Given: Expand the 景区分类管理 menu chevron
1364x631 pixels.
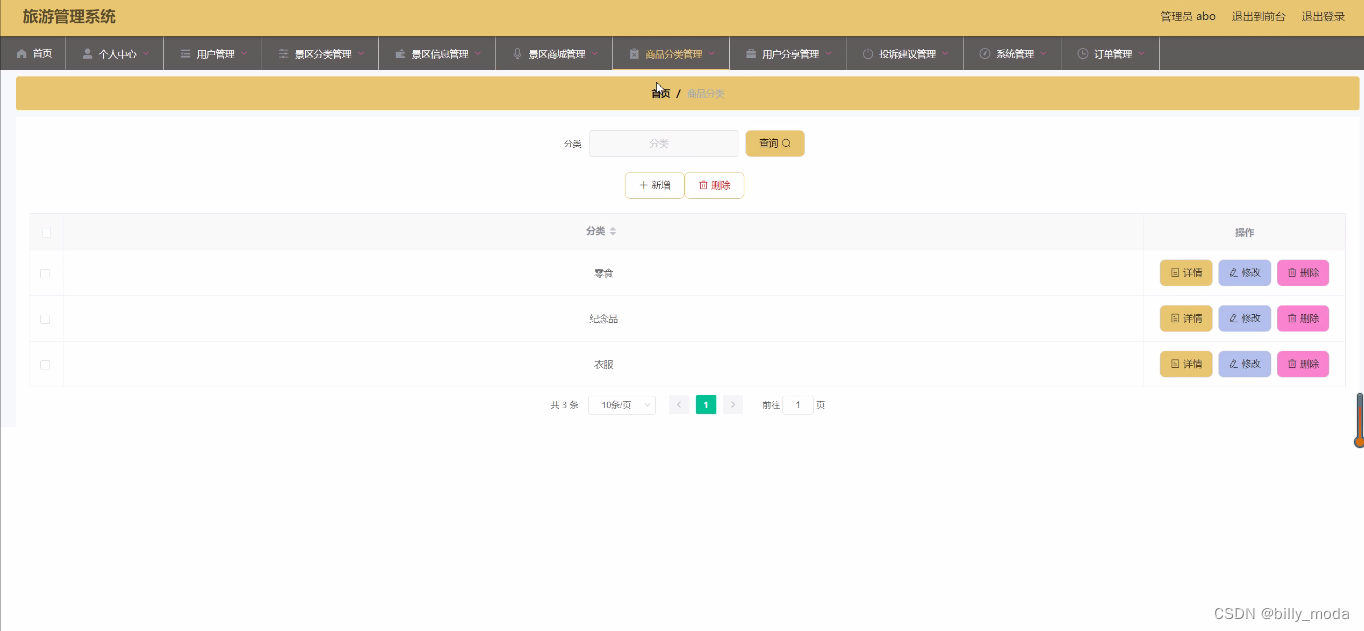Looking at the screenshot, I should [361, 54].
